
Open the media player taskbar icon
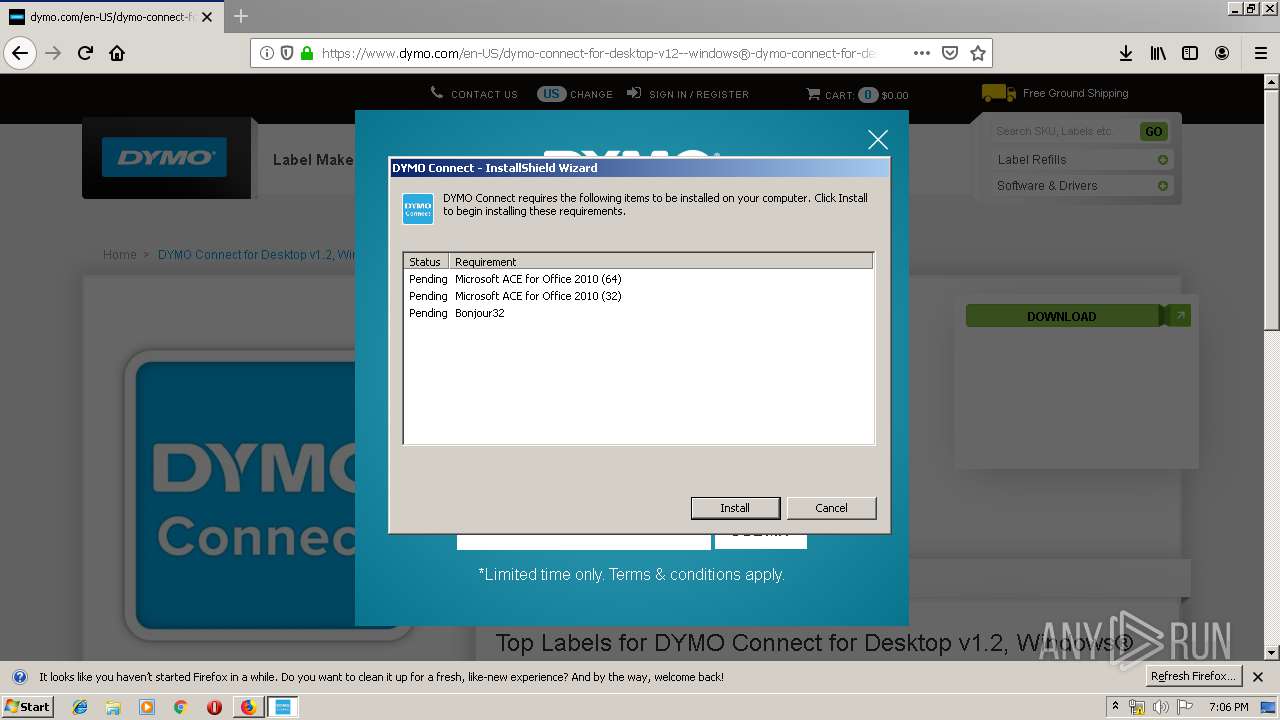coord(147,707)
